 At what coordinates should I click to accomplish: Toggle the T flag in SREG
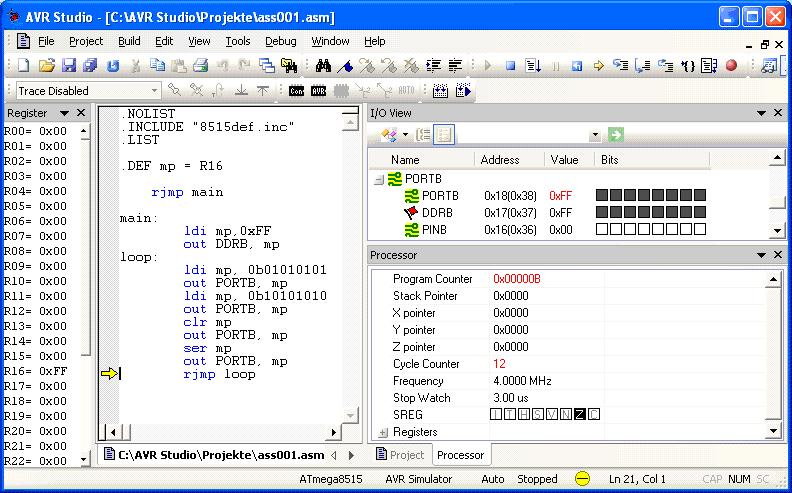(510, 415)
